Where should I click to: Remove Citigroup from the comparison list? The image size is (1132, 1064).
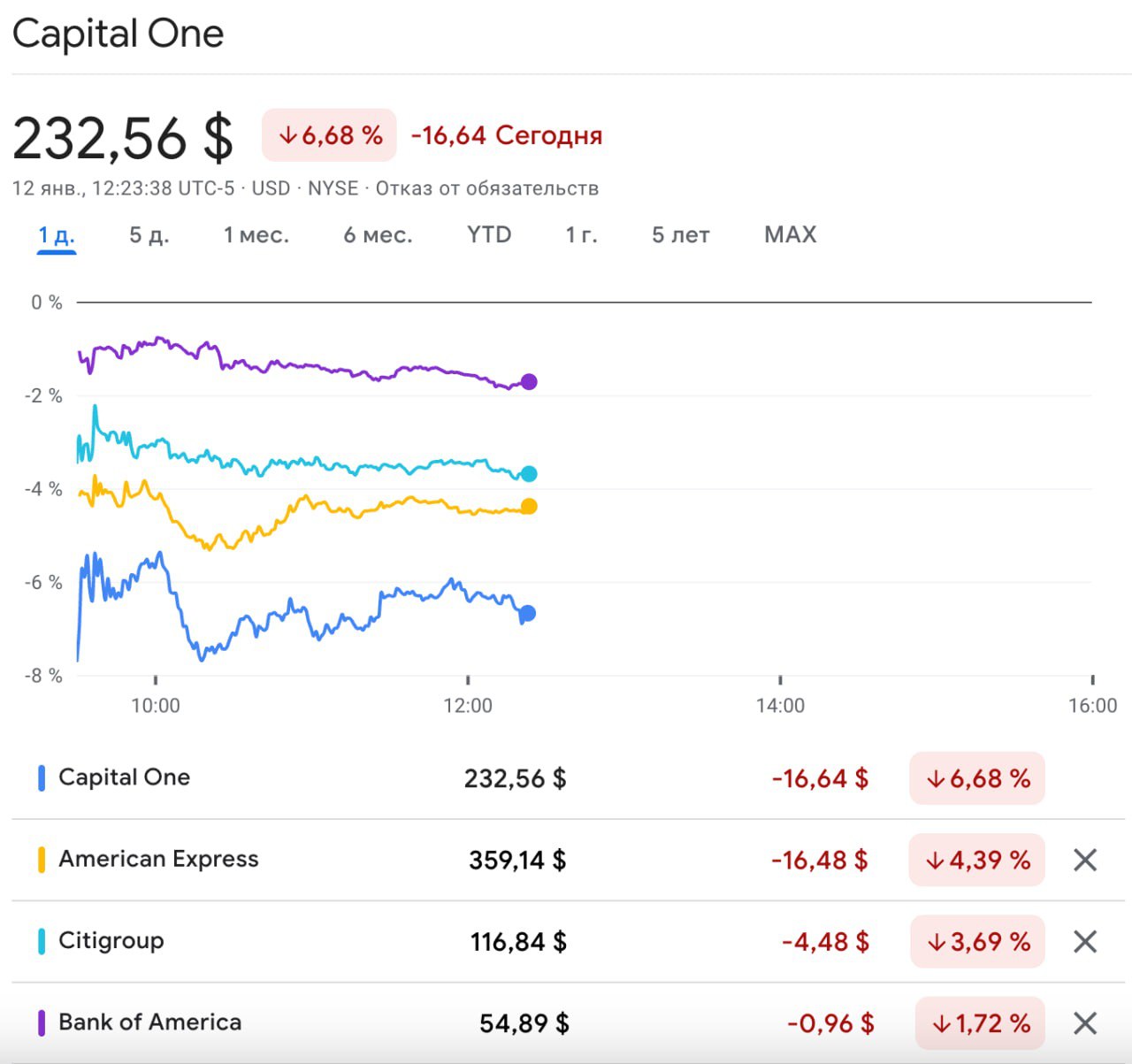click(x=1084, y=941)
